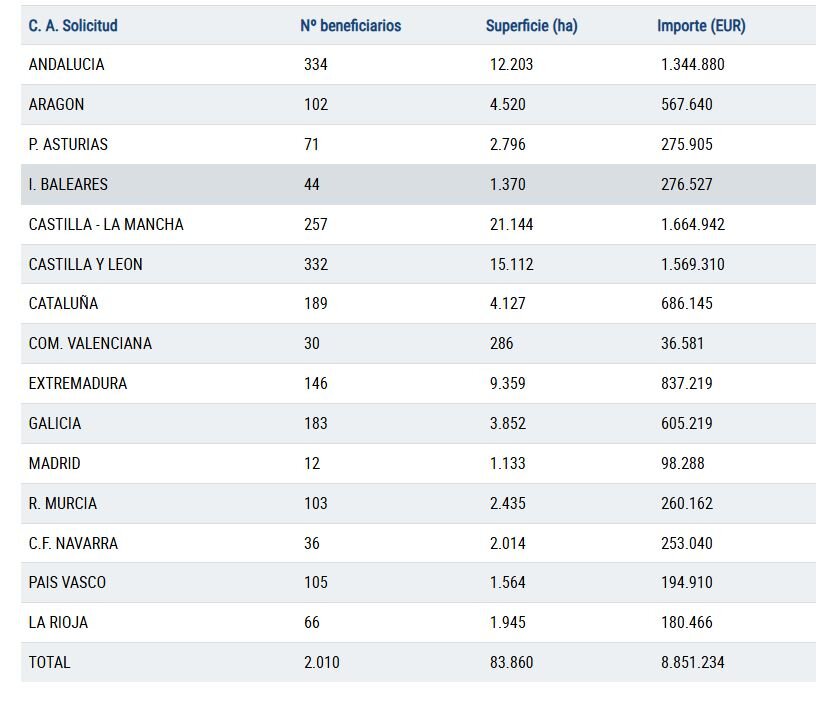Screen dimensions: 829x725
Task: Click PAIS VASCO row name
Action: click(67, 583)
